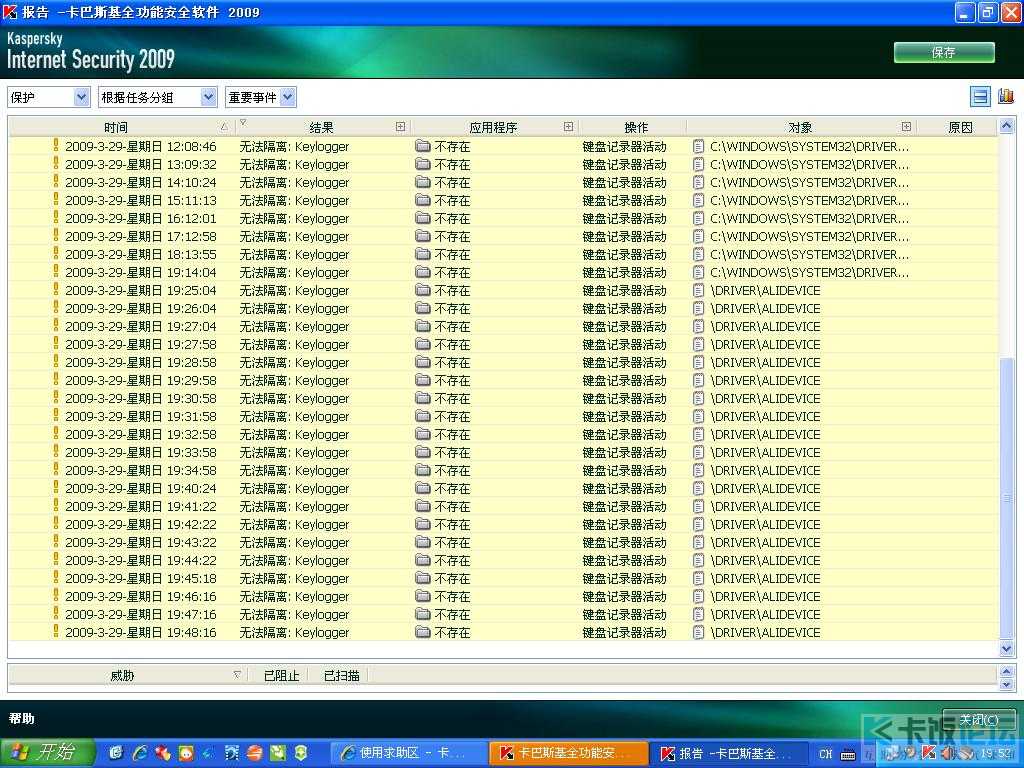Click warning icon of 19:48:16 event
Screen dimensions: 1024x768
pyautogui.click(x=56, y=632)
